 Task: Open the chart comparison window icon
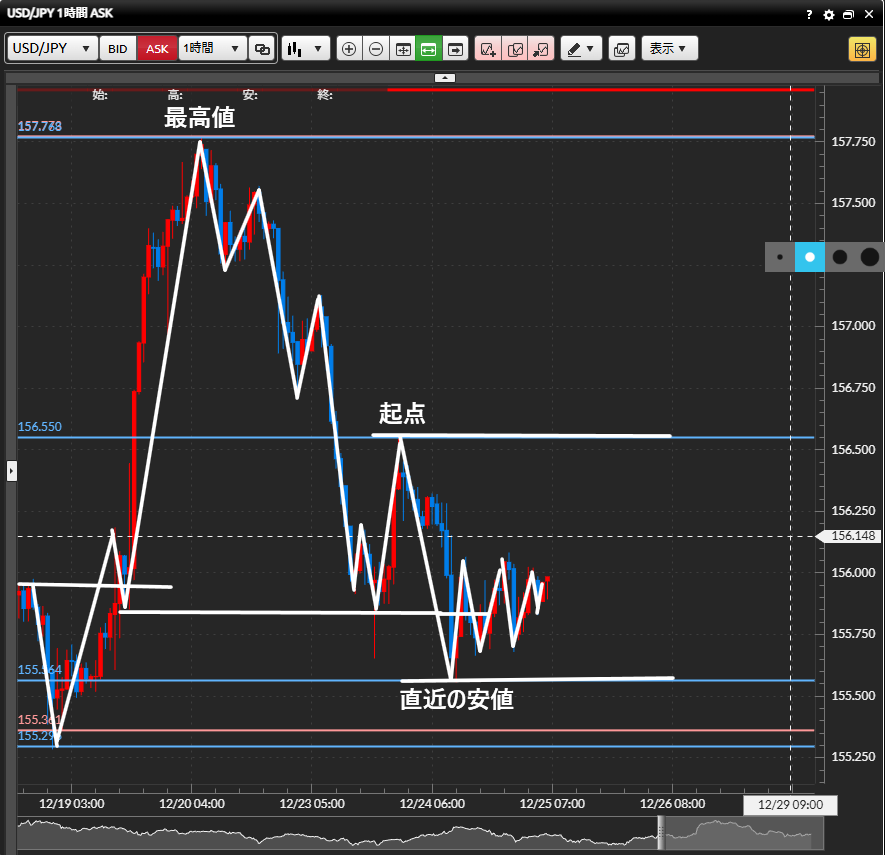tap(621, 49)
